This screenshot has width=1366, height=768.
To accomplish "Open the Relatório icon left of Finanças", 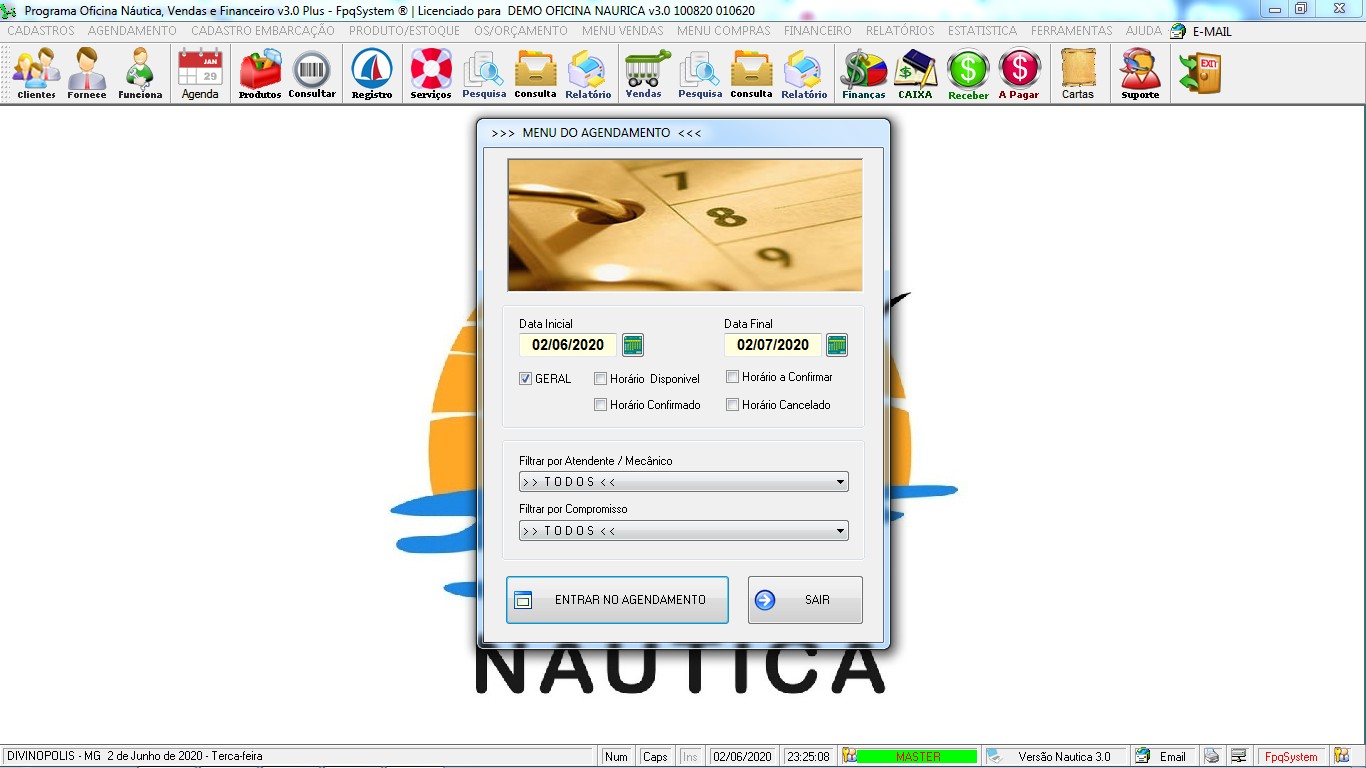I will tap(804, 75).
